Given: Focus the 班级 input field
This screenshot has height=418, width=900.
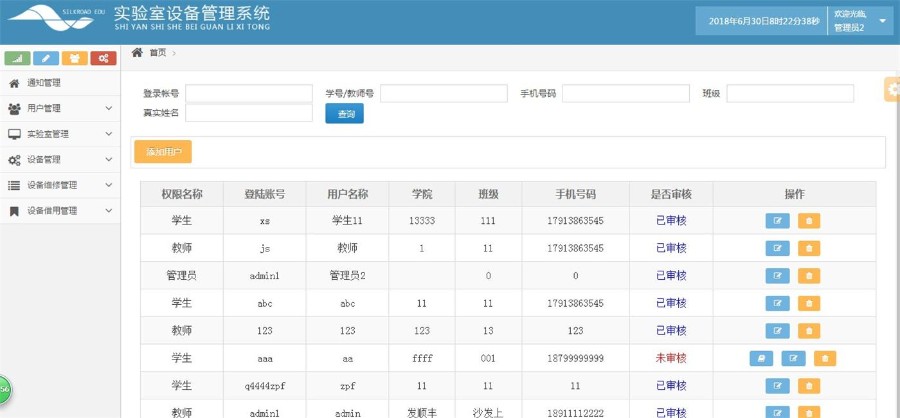Looking at the screenshot, I should tap(790, 94).
